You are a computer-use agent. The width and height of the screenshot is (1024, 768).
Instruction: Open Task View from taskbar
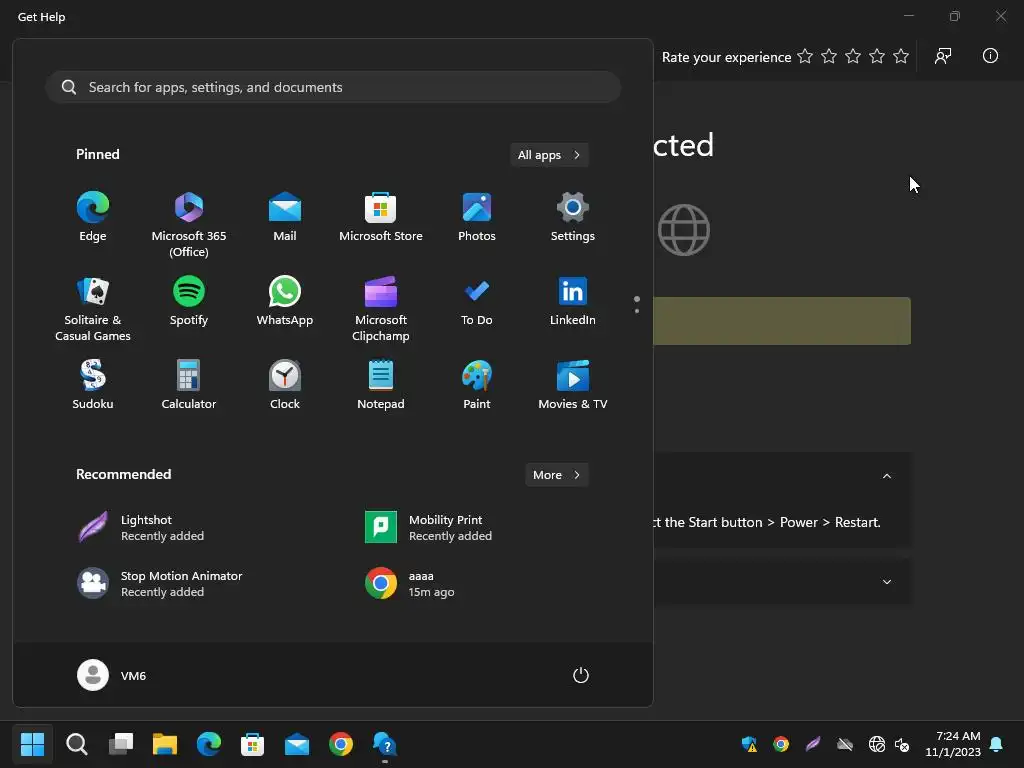click(121, 744)
